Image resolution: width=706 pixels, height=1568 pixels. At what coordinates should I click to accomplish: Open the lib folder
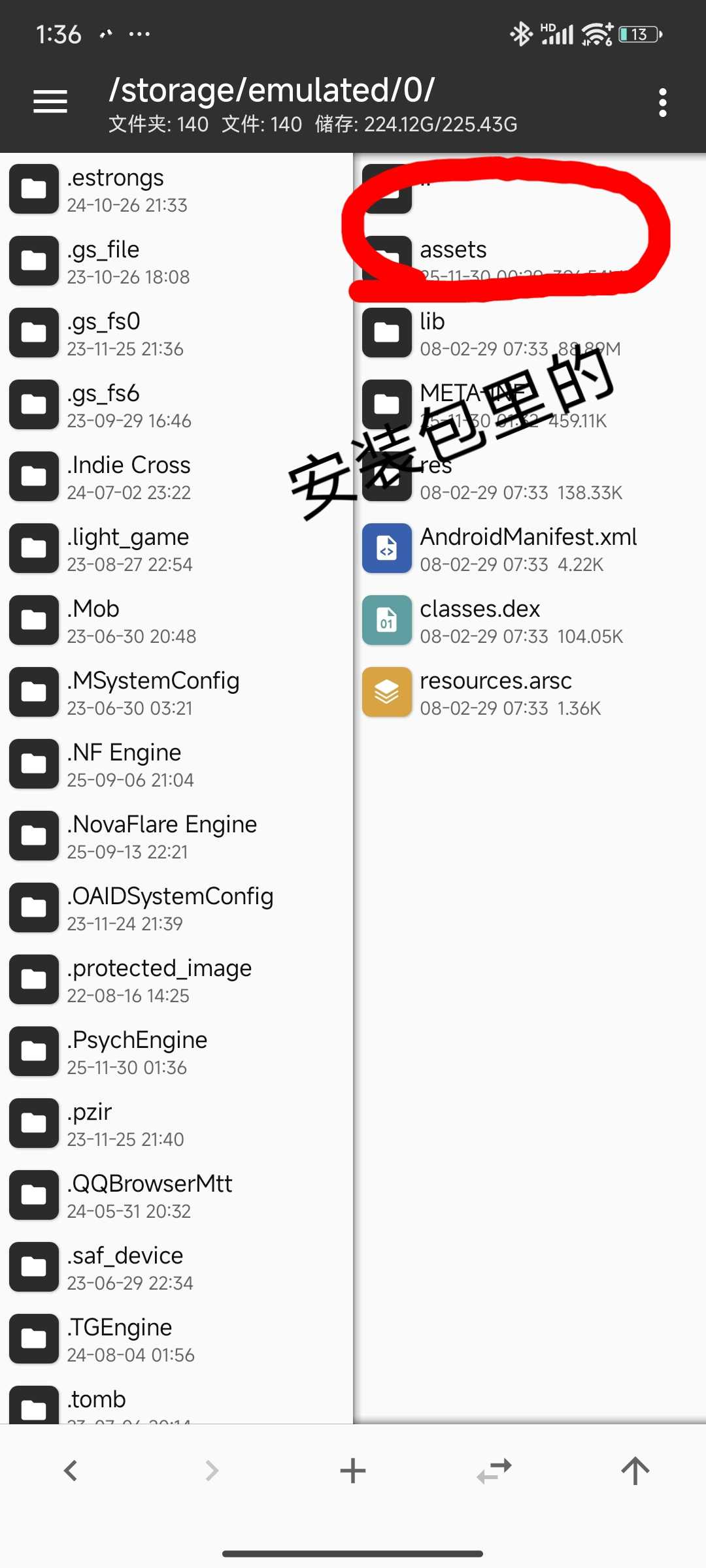coord(431,333)
